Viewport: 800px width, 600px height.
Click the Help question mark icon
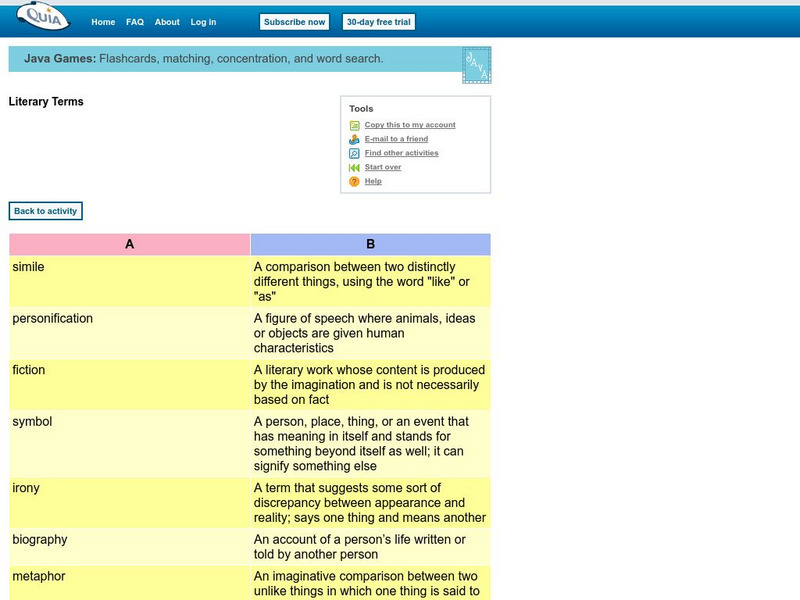point(354,182)
